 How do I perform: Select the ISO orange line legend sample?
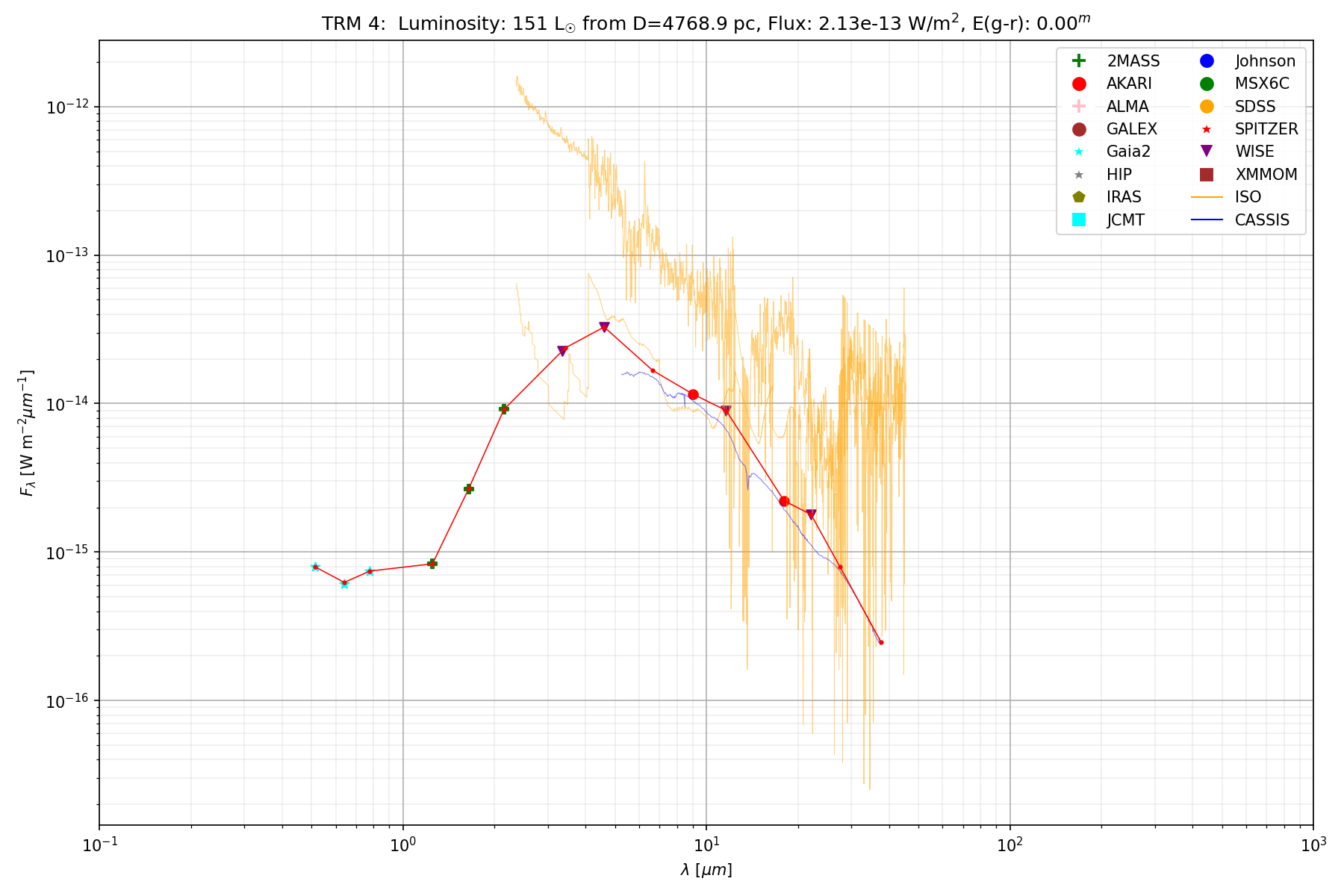[x=1207, y=197]
